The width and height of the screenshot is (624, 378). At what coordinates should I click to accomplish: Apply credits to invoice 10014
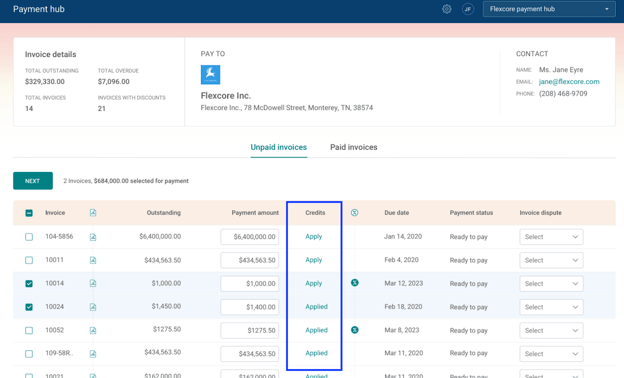click(314, 283)
